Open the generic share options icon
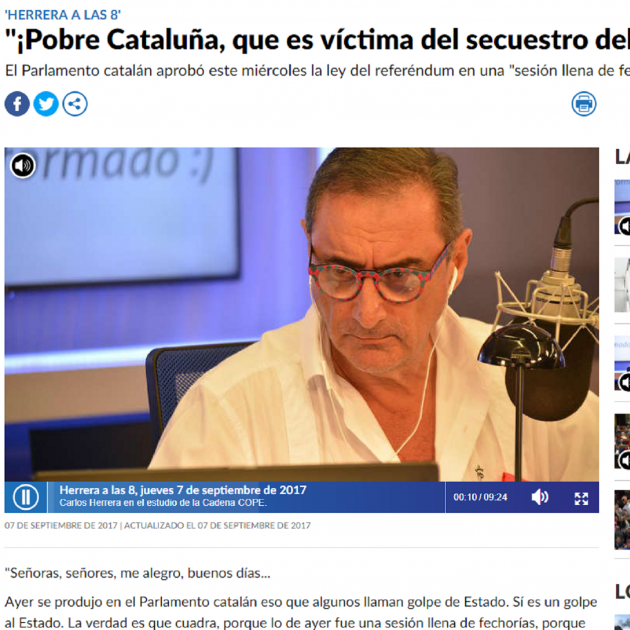The width and height of the screenshot is (630, 630). pos(75,104)
